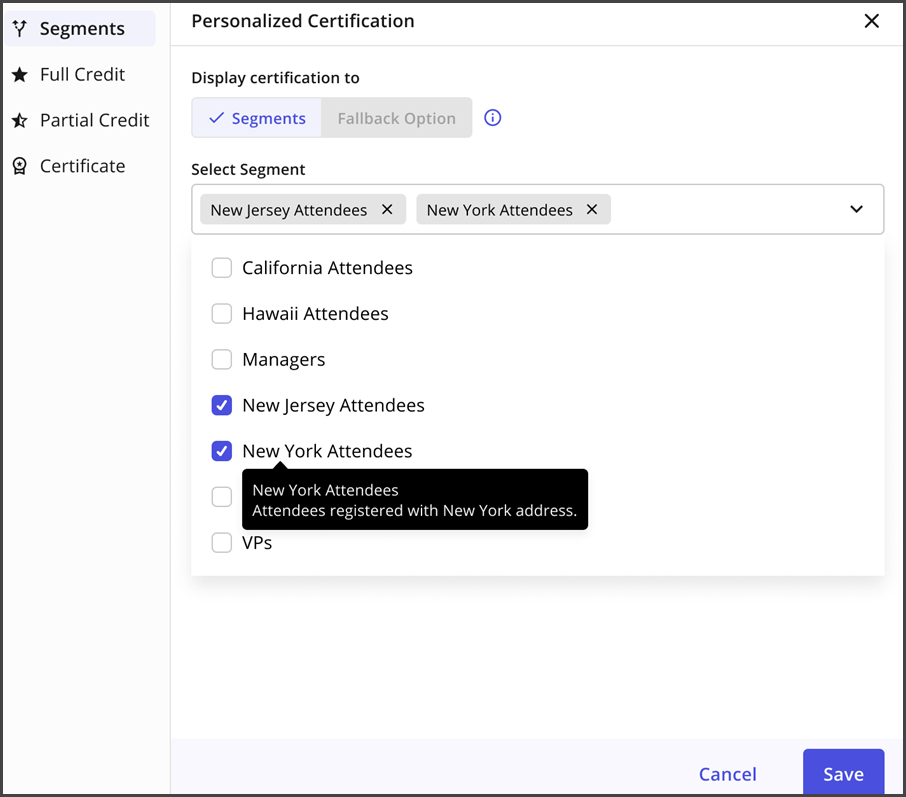Image resolution: width=906 pixels, height=797 pixels.
Task: Click the New York Attendees option label
Action: click(x=327, y=451)
